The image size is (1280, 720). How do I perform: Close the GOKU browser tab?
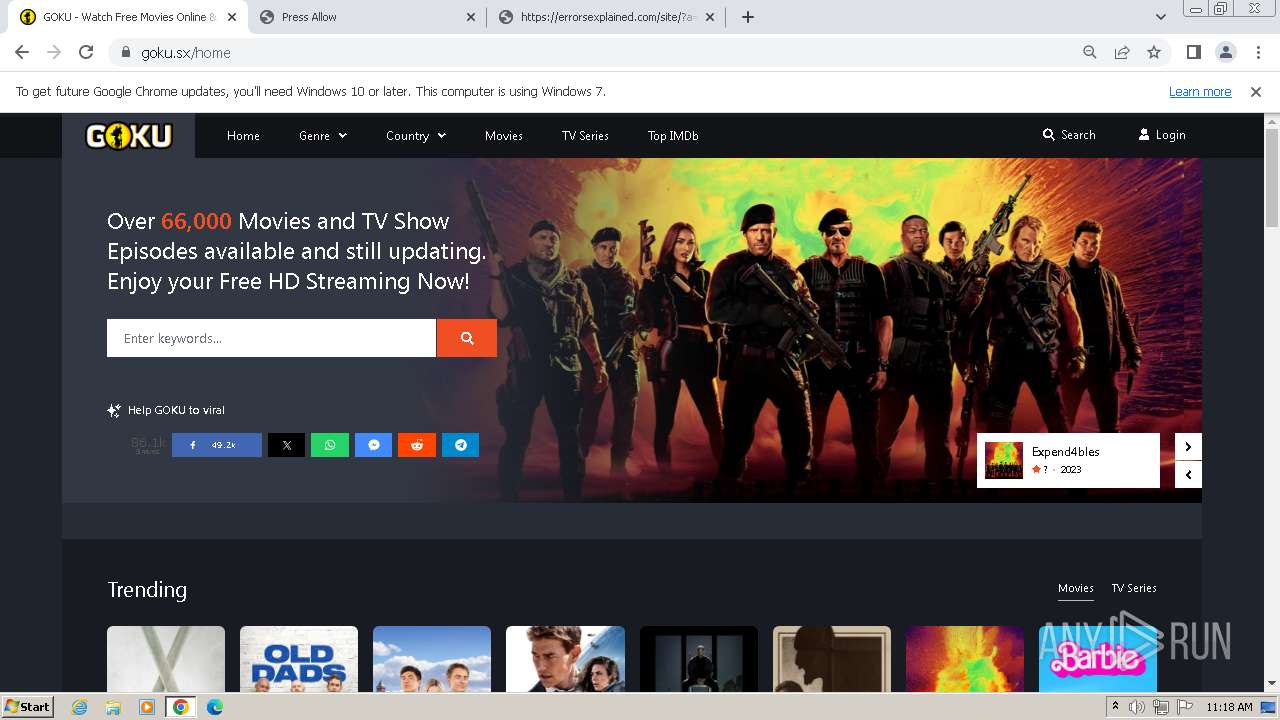click(233, 17)
